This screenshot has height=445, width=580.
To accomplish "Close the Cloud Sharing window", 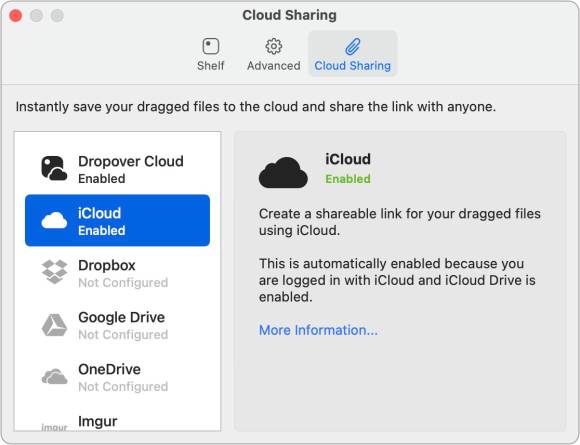I will (x=16, y=16).
